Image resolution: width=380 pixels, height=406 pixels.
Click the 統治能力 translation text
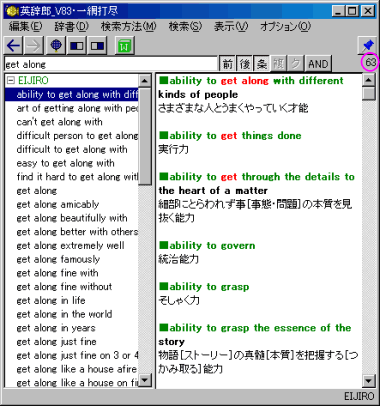(x=178, y=259)
